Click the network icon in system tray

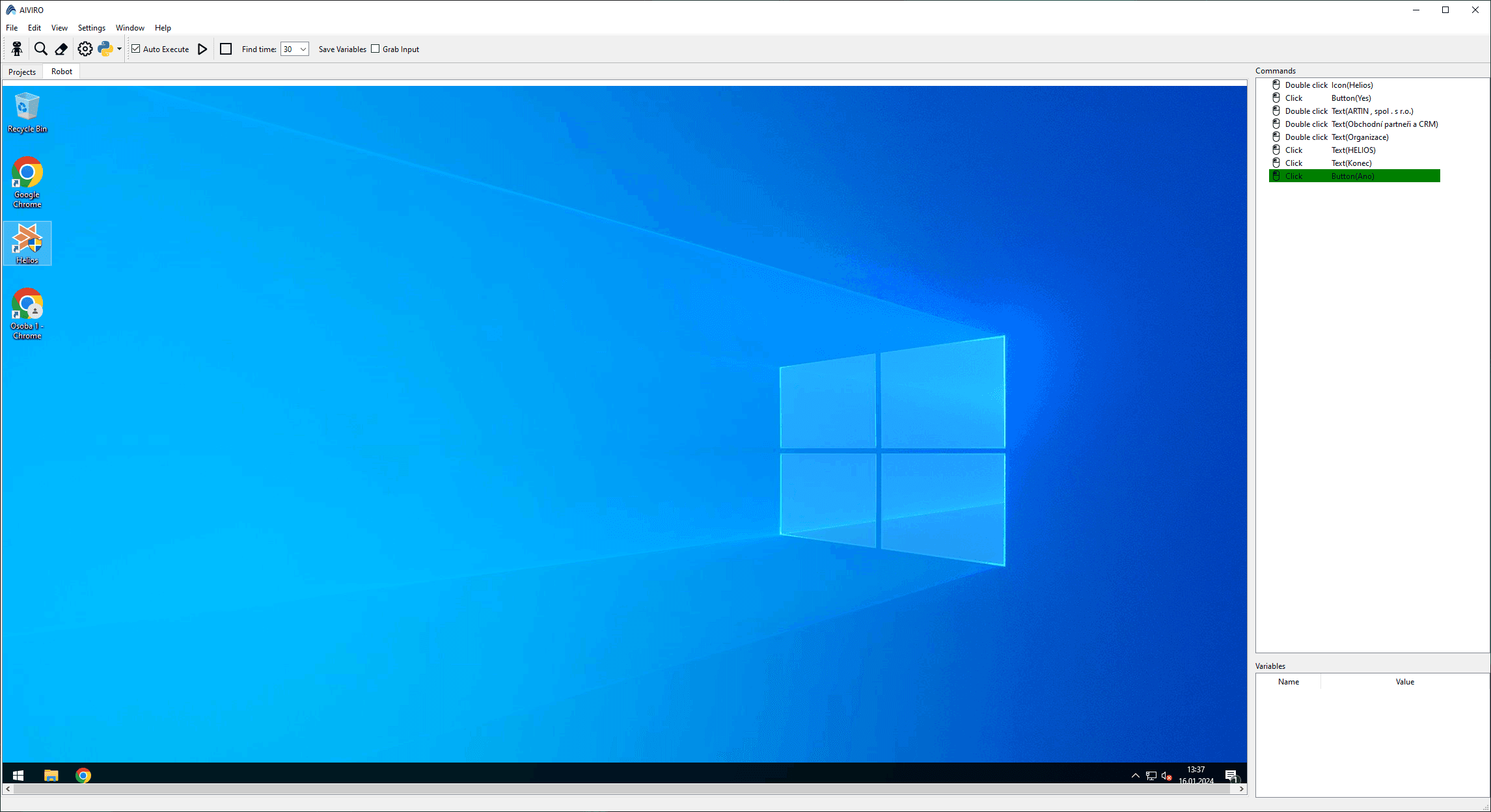[1151, 776]
